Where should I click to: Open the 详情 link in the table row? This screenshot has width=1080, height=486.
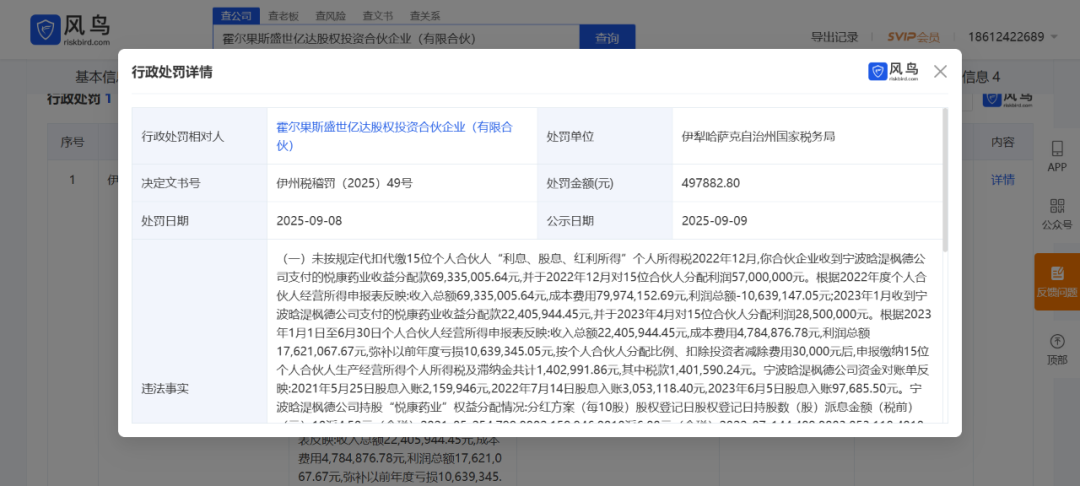[1002, 180]
